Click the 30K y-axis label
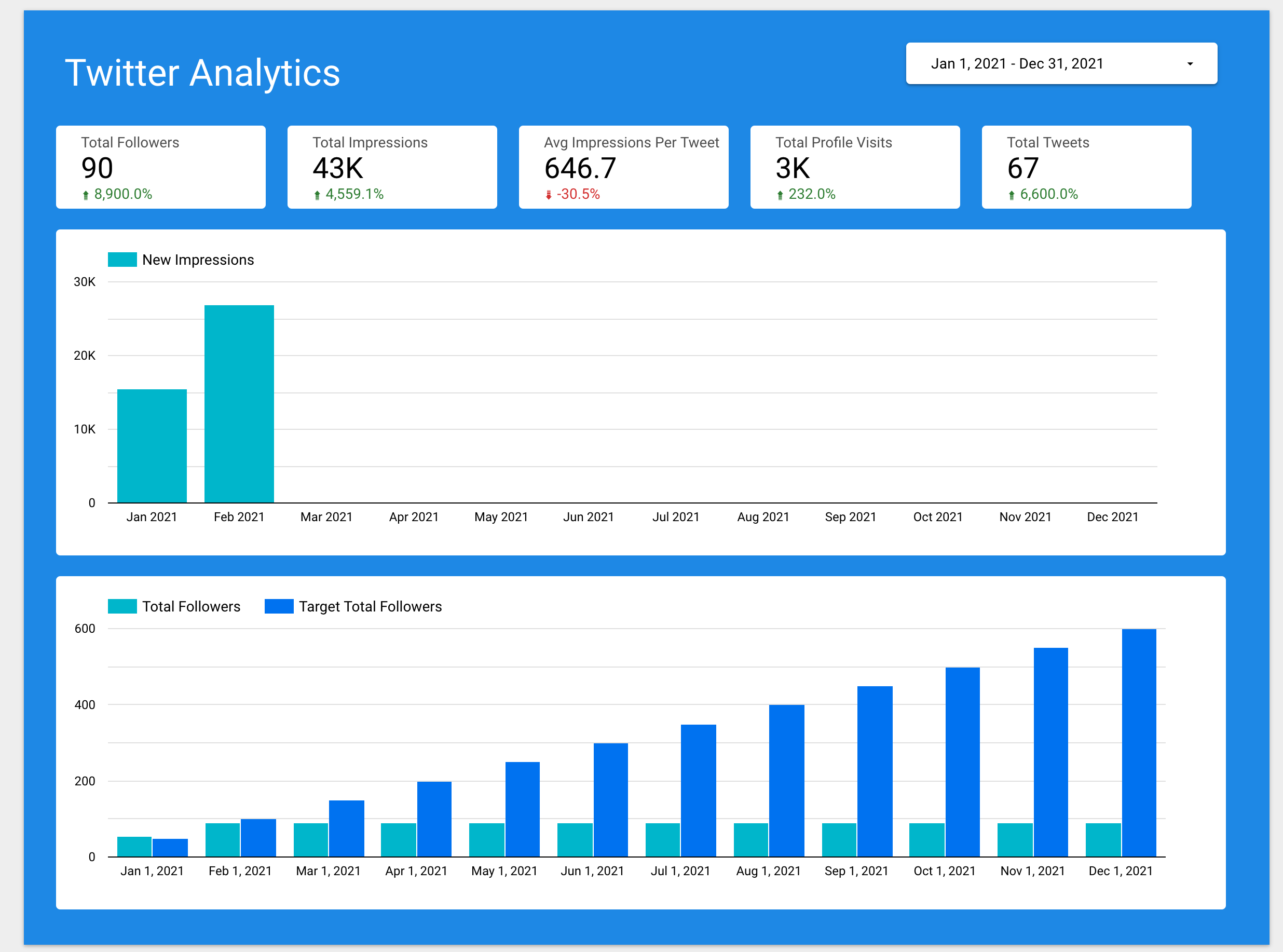 [85, 282]
